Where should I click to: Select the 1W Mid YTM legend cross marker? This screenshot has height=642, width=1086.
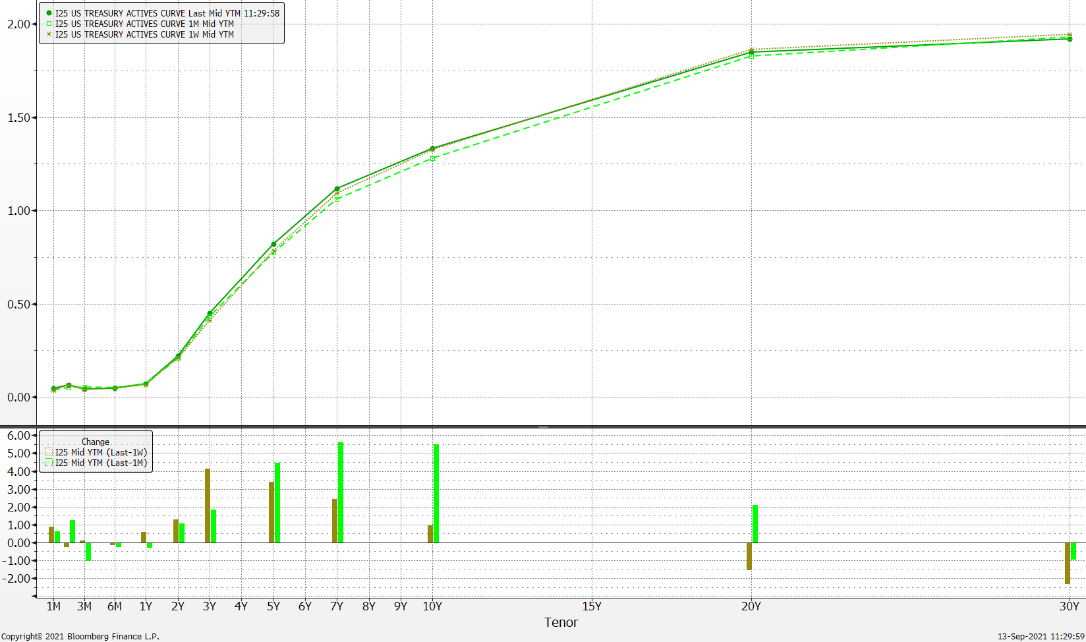[48, 34]
